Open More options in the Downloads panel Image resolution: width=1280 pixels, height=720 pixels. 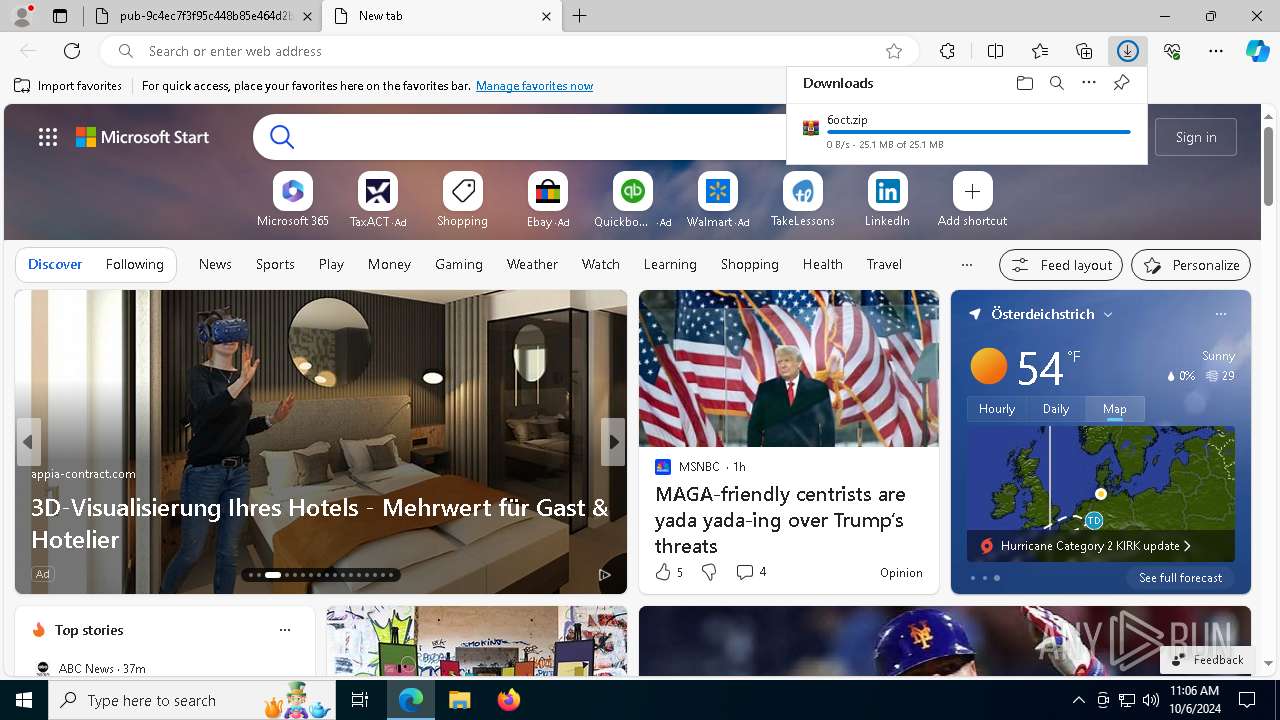[1089, 83]
